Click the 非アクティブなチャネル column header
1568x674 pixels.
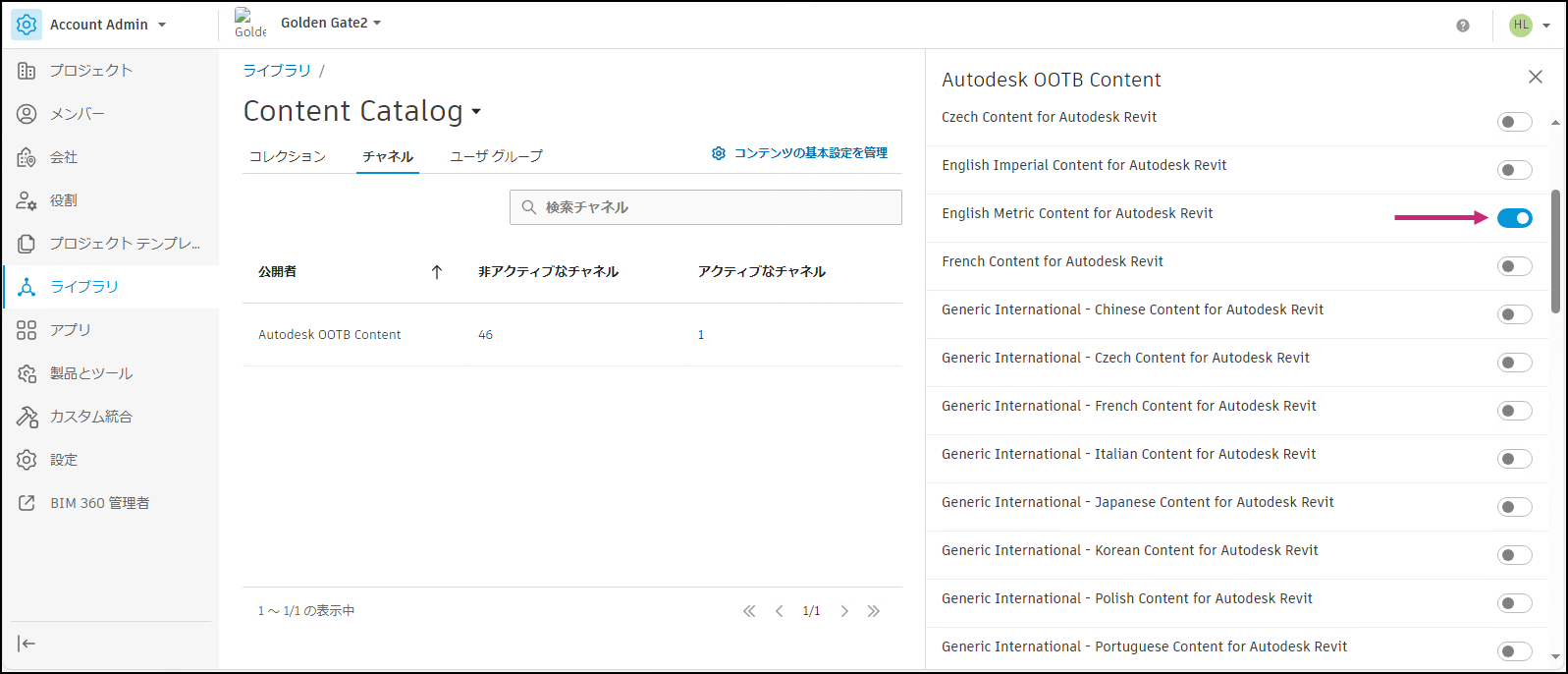tap(548, 272)
